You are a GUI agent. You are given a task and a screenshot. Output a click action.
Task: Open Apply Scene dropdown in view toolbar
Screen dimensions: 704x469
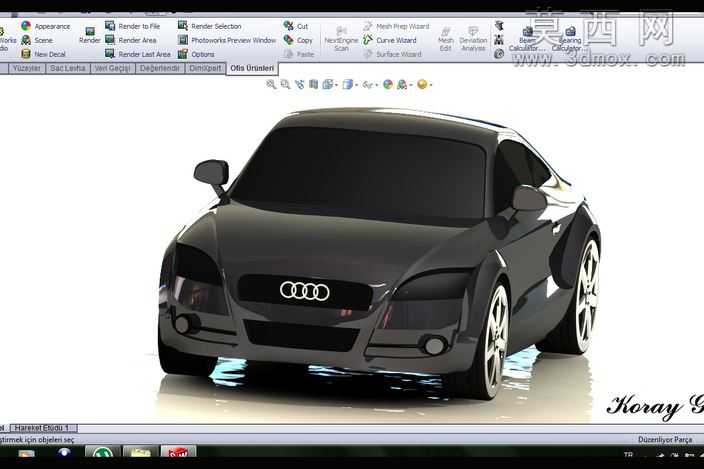coord(405,84)
